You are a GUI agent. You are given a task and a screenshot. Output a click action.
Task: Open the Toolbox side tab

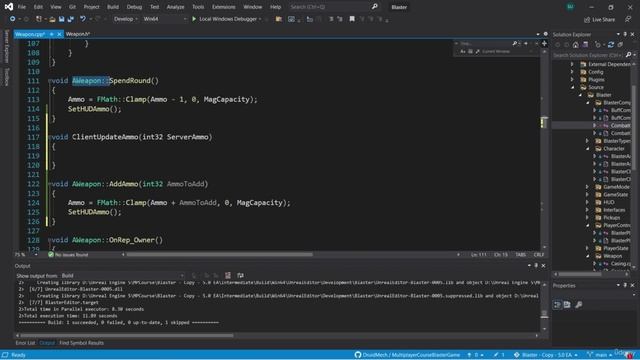click(6, 76)
